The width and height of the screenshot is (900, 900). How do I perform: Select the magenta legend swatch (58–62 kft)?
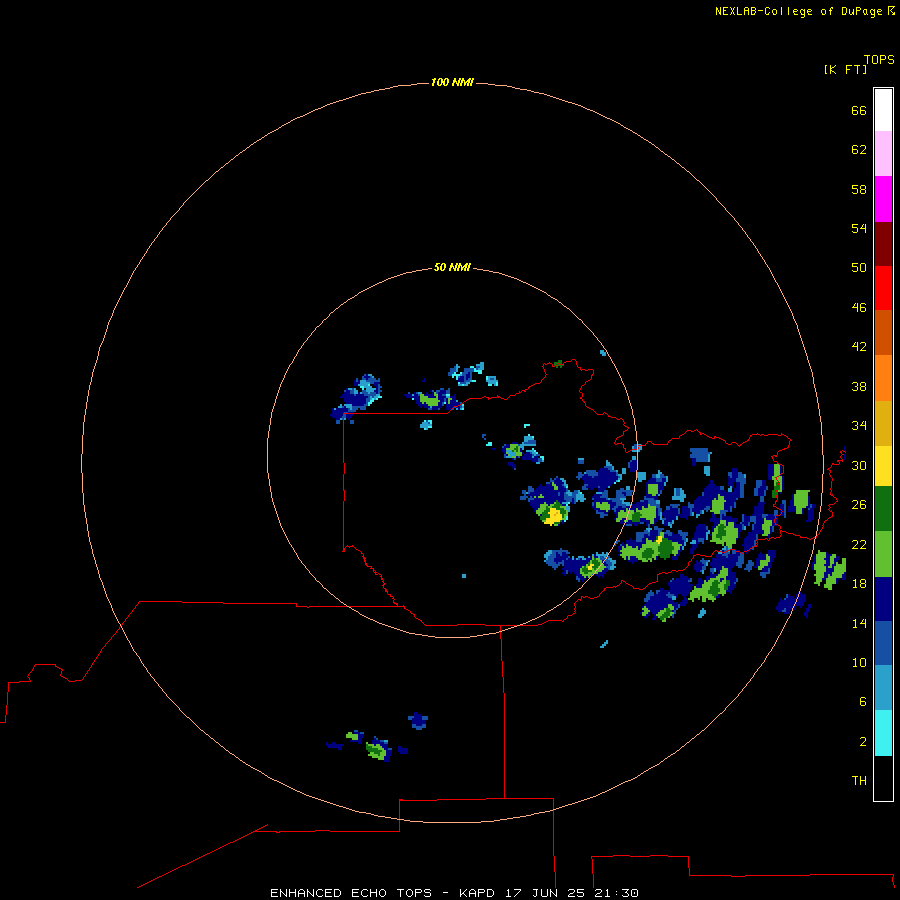pyautogui.click(x=883, y=199)
